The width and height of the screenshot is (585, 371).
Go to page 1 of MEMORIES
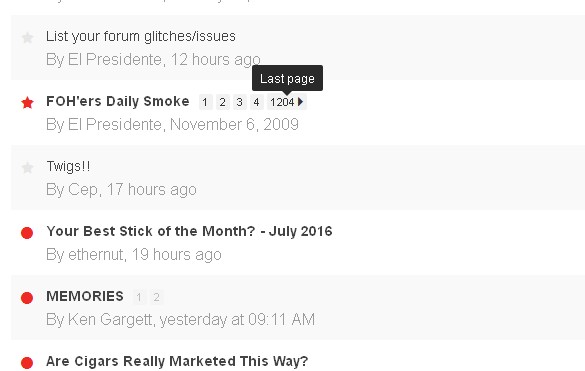coord(139,297)
